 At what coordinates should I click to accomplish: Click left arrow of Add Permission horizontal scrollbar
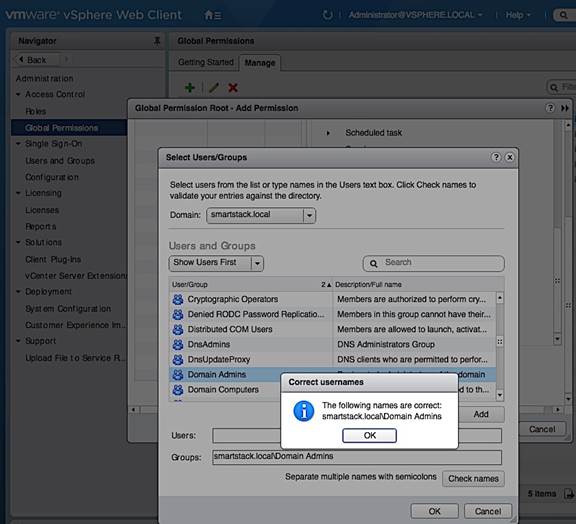point(133,409)
